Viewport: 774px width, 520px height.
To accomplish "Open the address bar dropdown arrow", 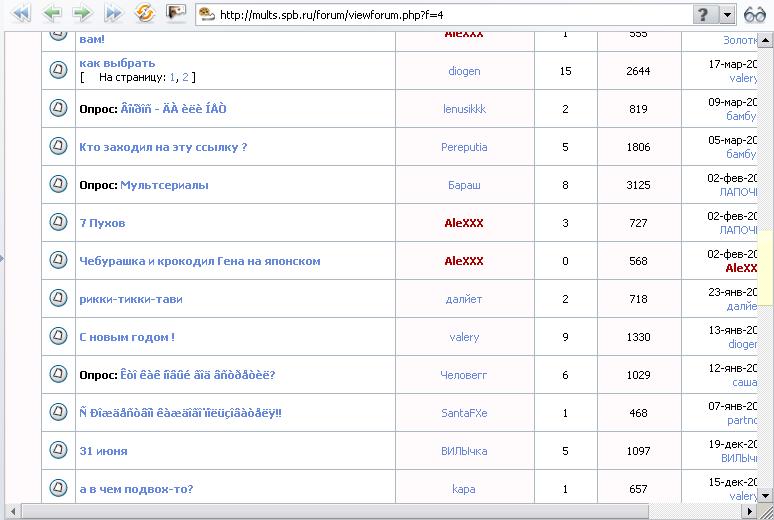I will (x=727, y=14).
